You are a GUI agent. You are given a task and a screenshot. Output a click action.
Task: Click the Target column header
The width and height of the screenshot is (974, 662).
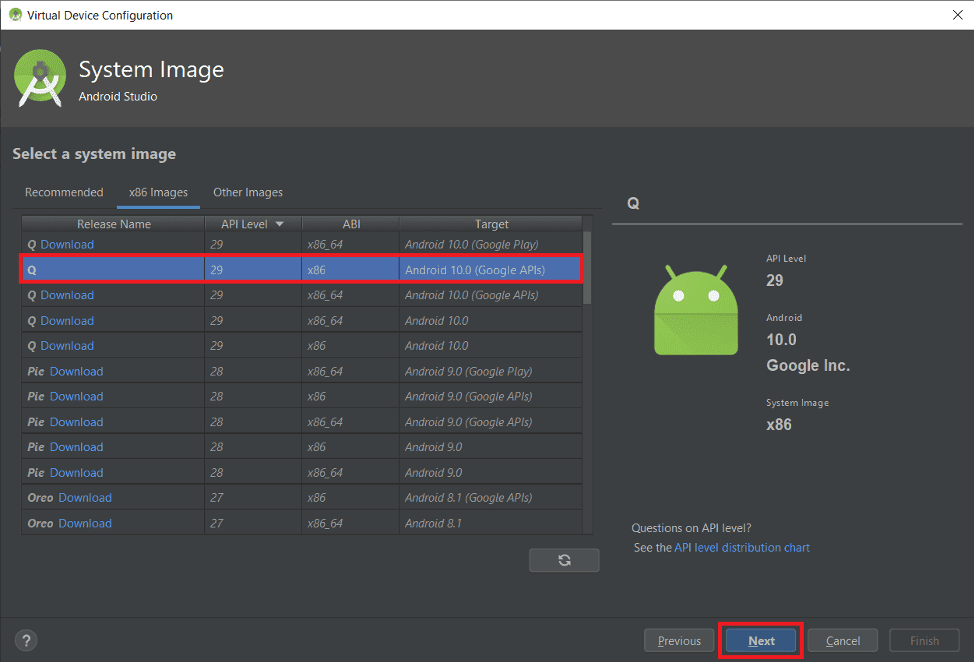(491, 224)
